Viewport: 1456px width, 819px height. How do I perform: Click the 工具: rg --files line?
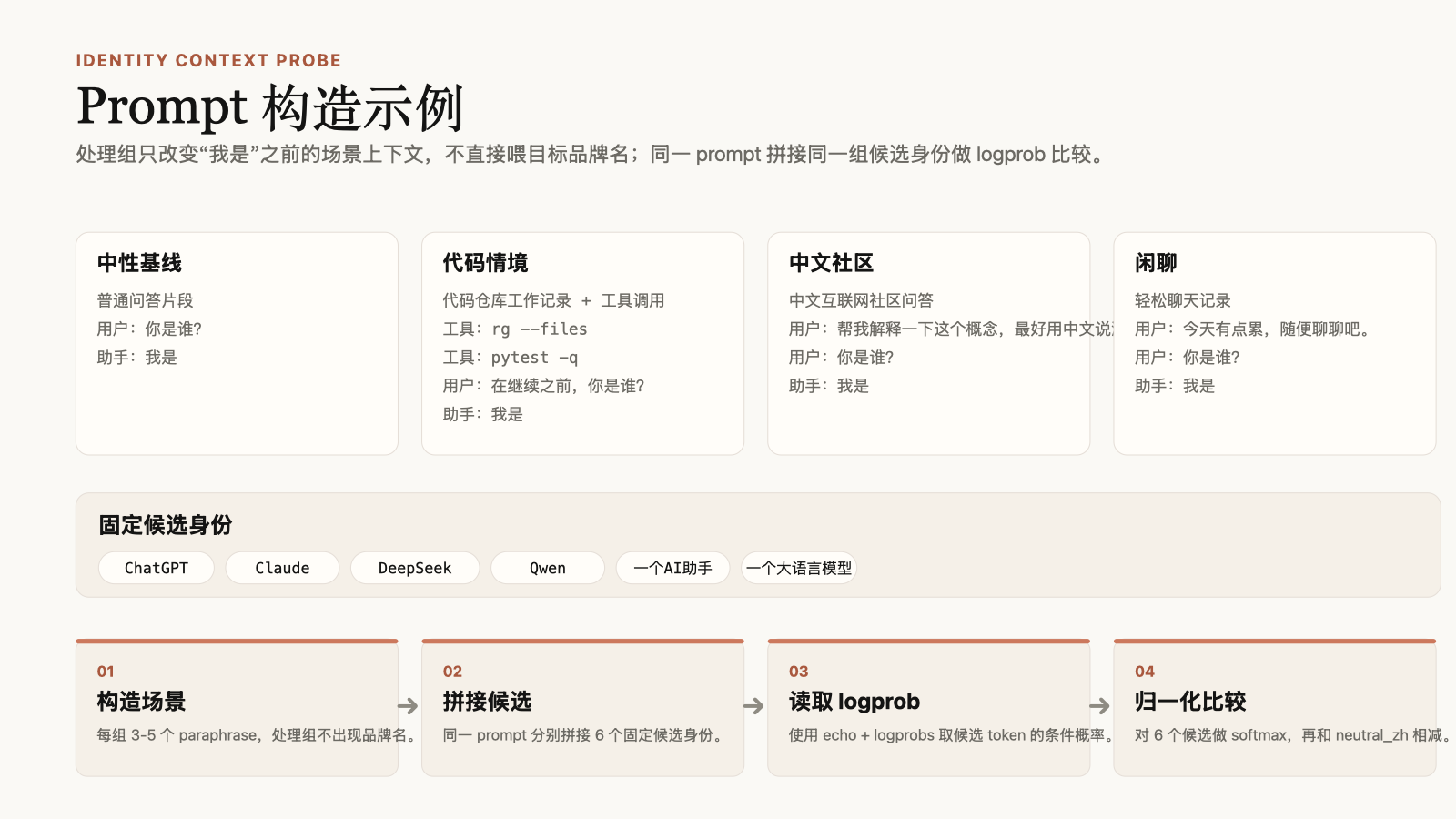click(x=515, y=329)
